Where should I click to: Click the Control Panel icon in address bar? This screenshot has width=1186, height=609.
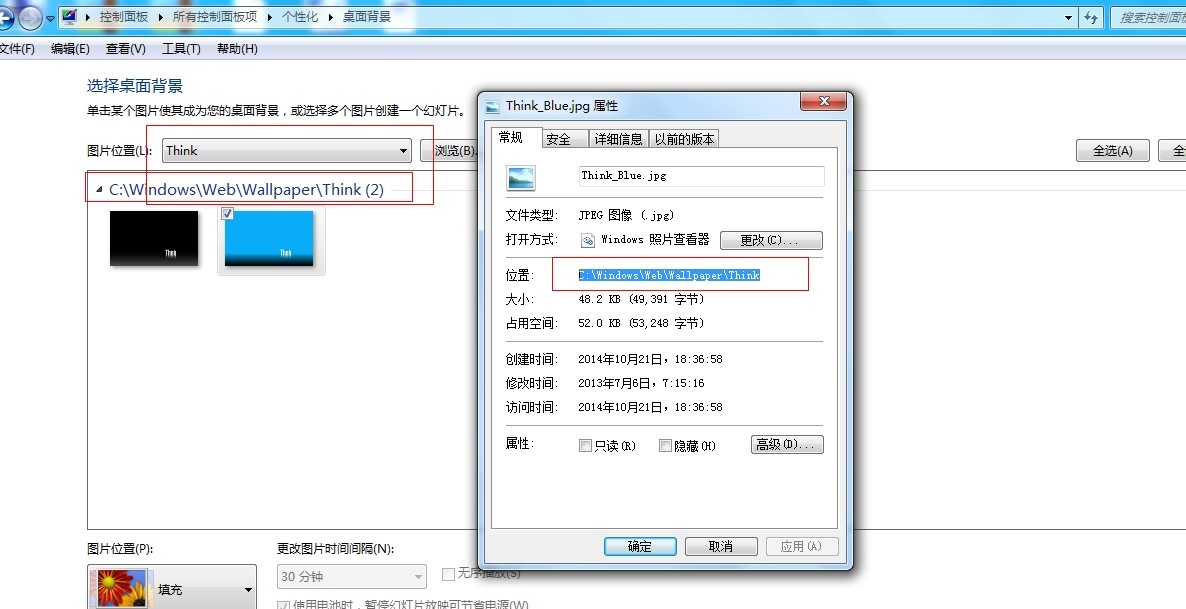pyautogui.click(x=70, y=17)
